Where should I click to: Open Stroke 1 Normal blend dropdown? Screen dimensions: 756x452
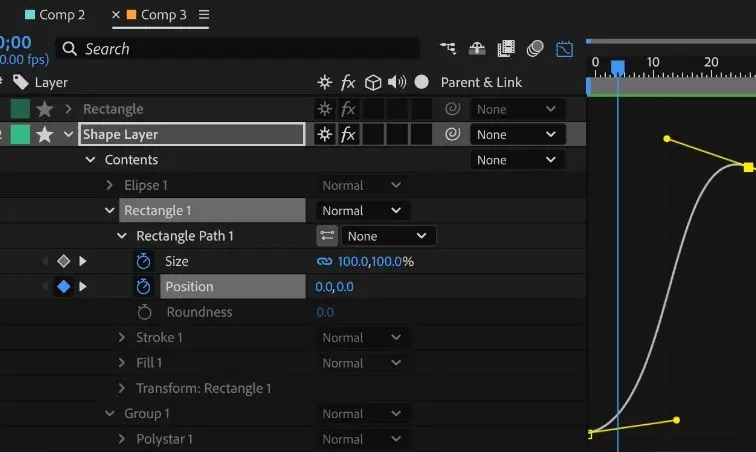[x=363, y=337]
